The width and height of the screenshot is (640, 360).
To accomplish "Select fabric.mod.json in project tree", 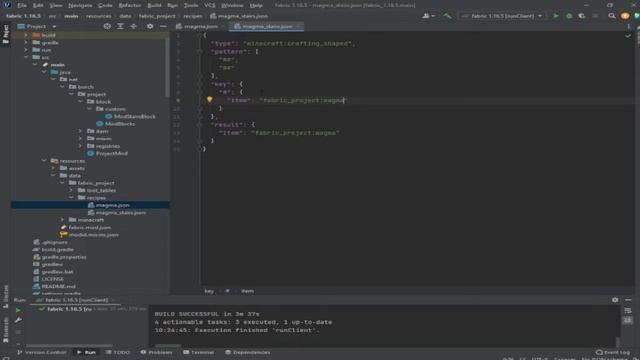I will [89, 227].
